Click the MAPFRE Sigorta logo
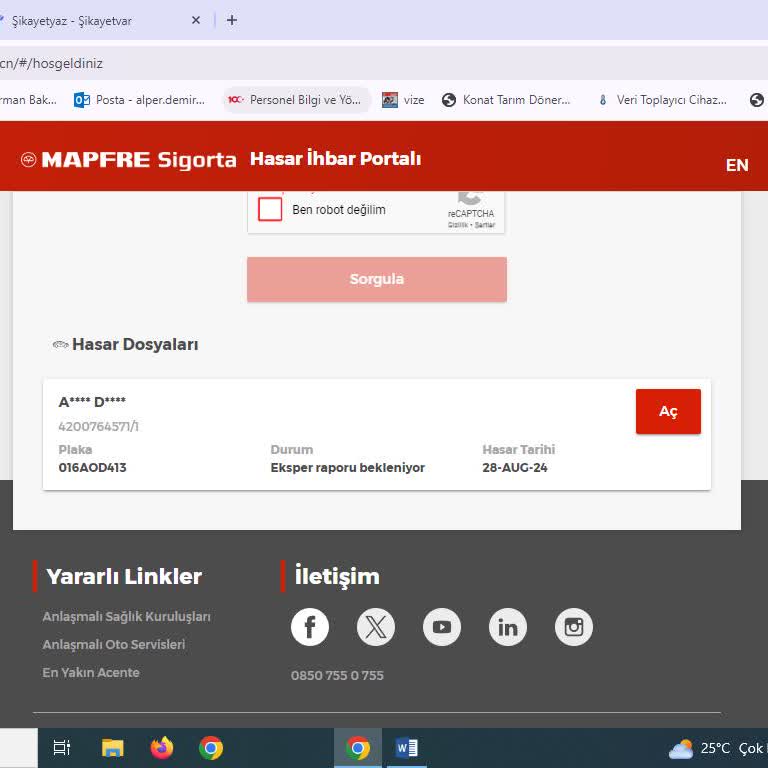 [129, 160]
